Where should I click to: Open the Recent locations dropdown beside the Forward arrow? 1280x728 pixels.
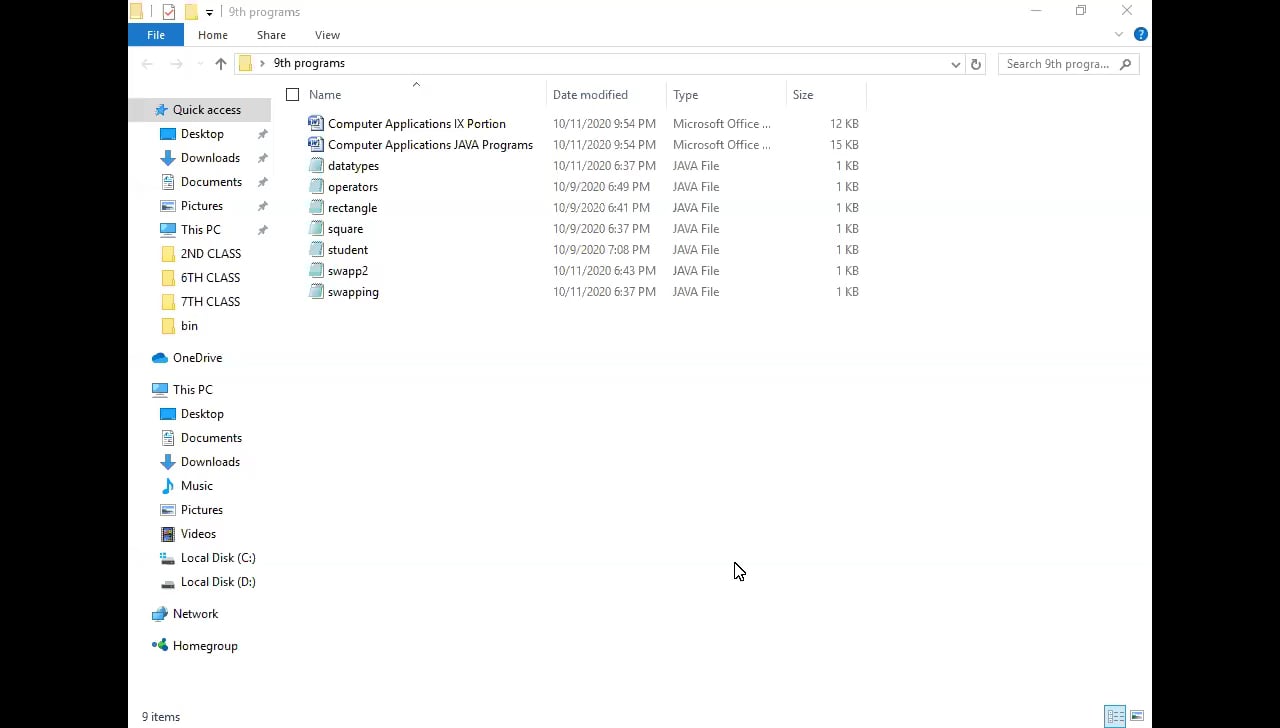(x=200, y=64)
